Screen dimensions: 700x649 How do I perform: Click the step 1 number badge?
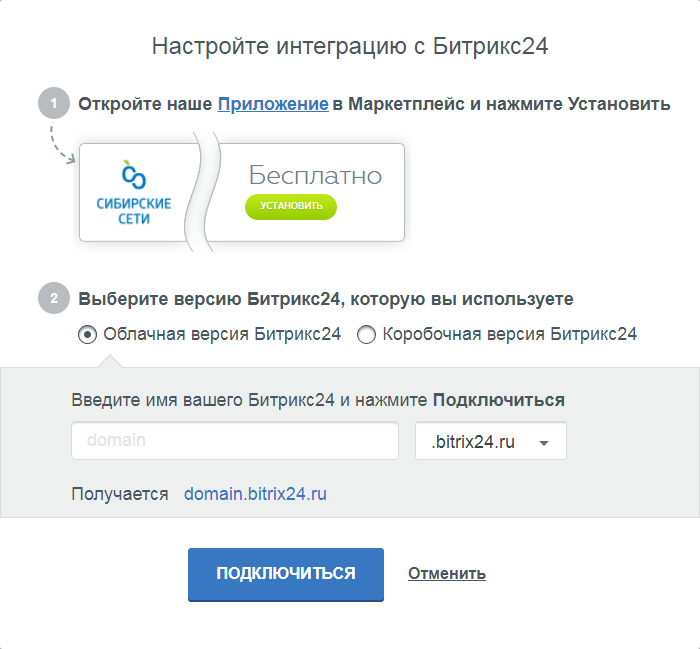click(x=53, y=103)
